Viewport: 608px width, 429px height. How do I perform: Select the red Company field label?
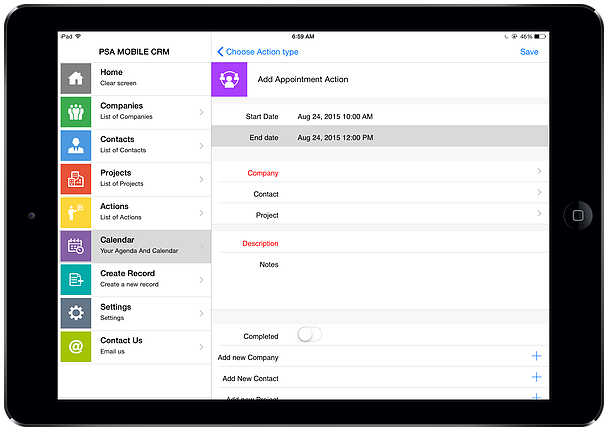pos(263,173)
